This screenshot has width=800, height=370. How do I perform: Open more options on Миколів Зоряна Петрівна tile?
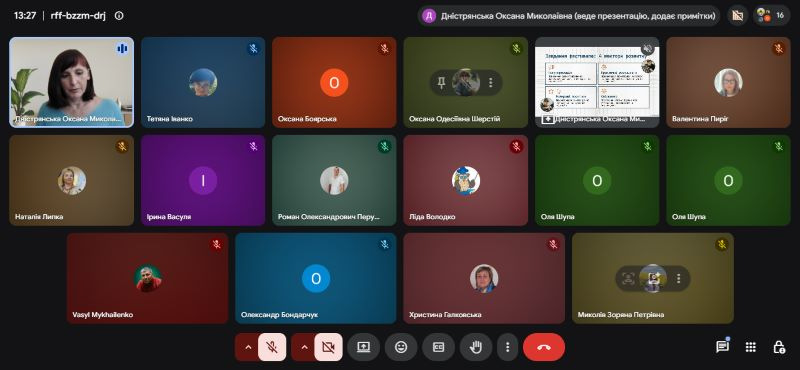tap(679, 278)
